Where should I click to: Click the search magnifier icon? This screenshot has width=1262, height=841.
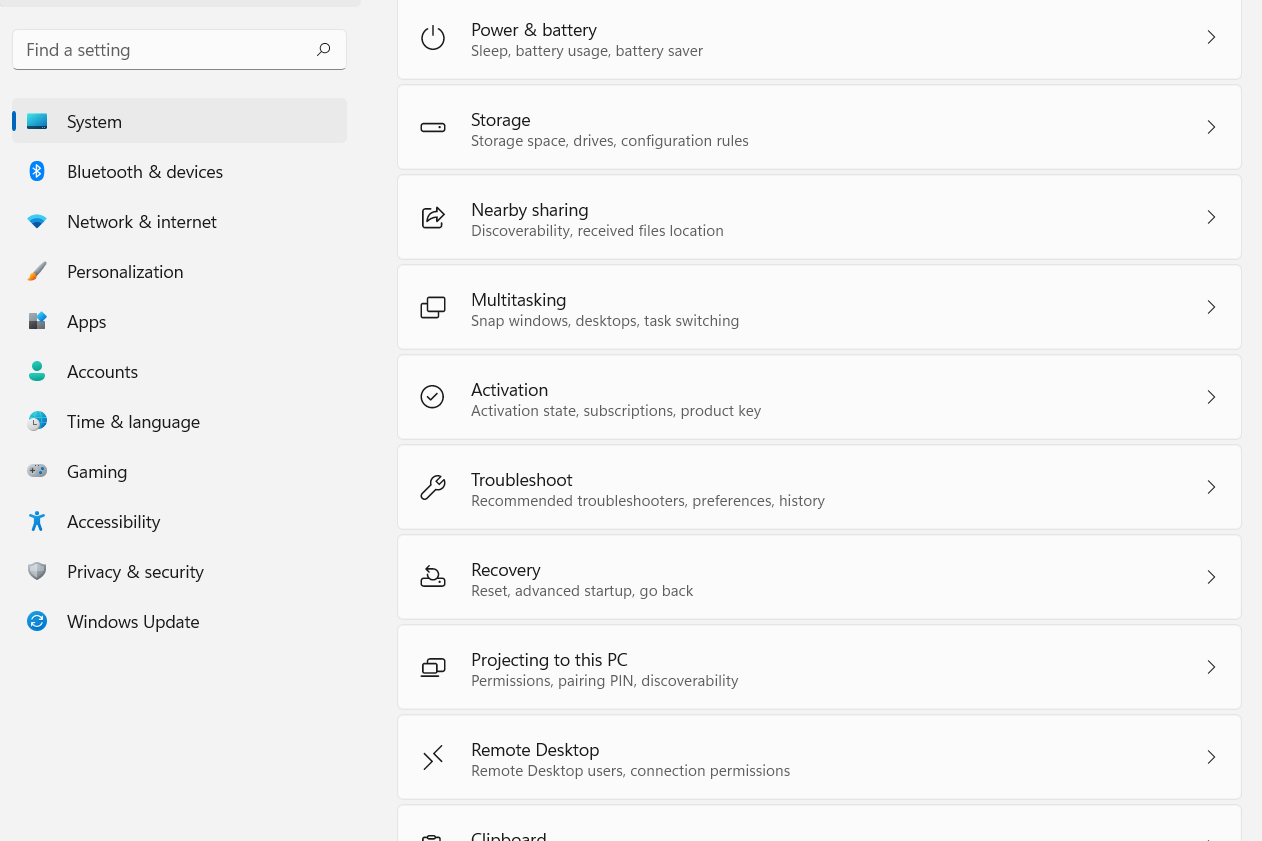(323, 50)
